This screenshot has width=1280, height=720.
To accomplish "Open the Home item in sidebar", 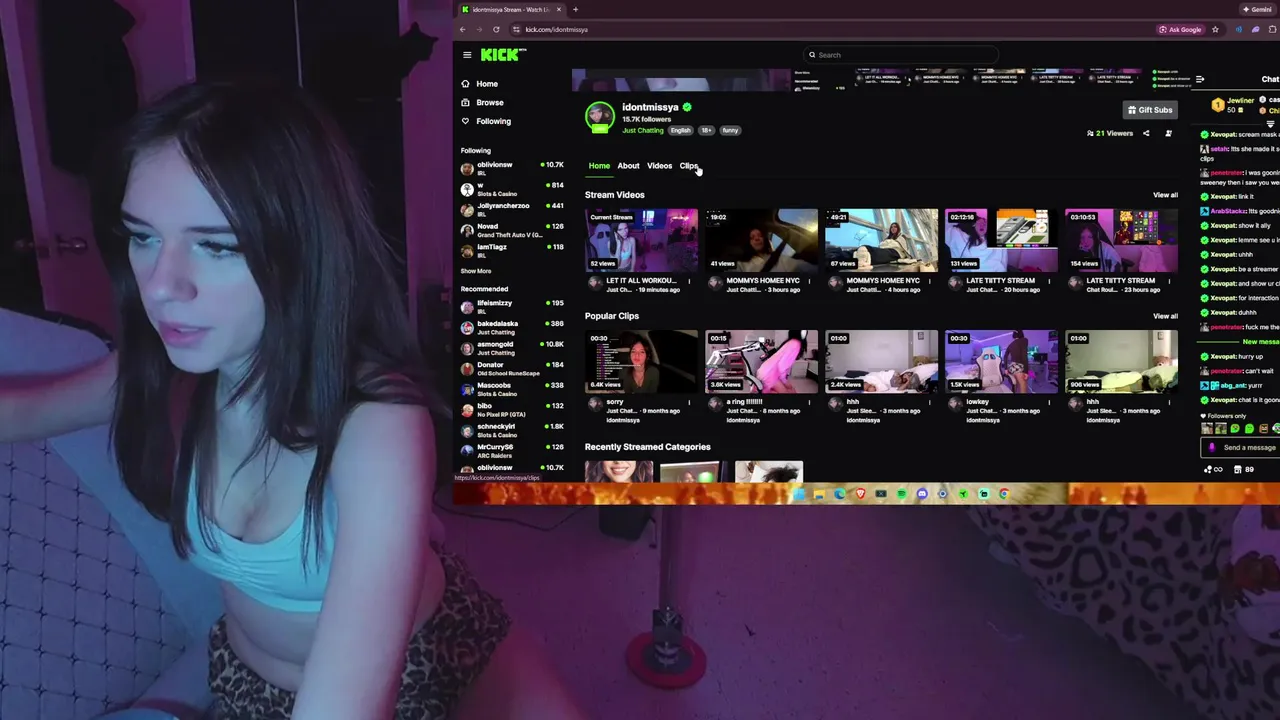I will [479, 84].
